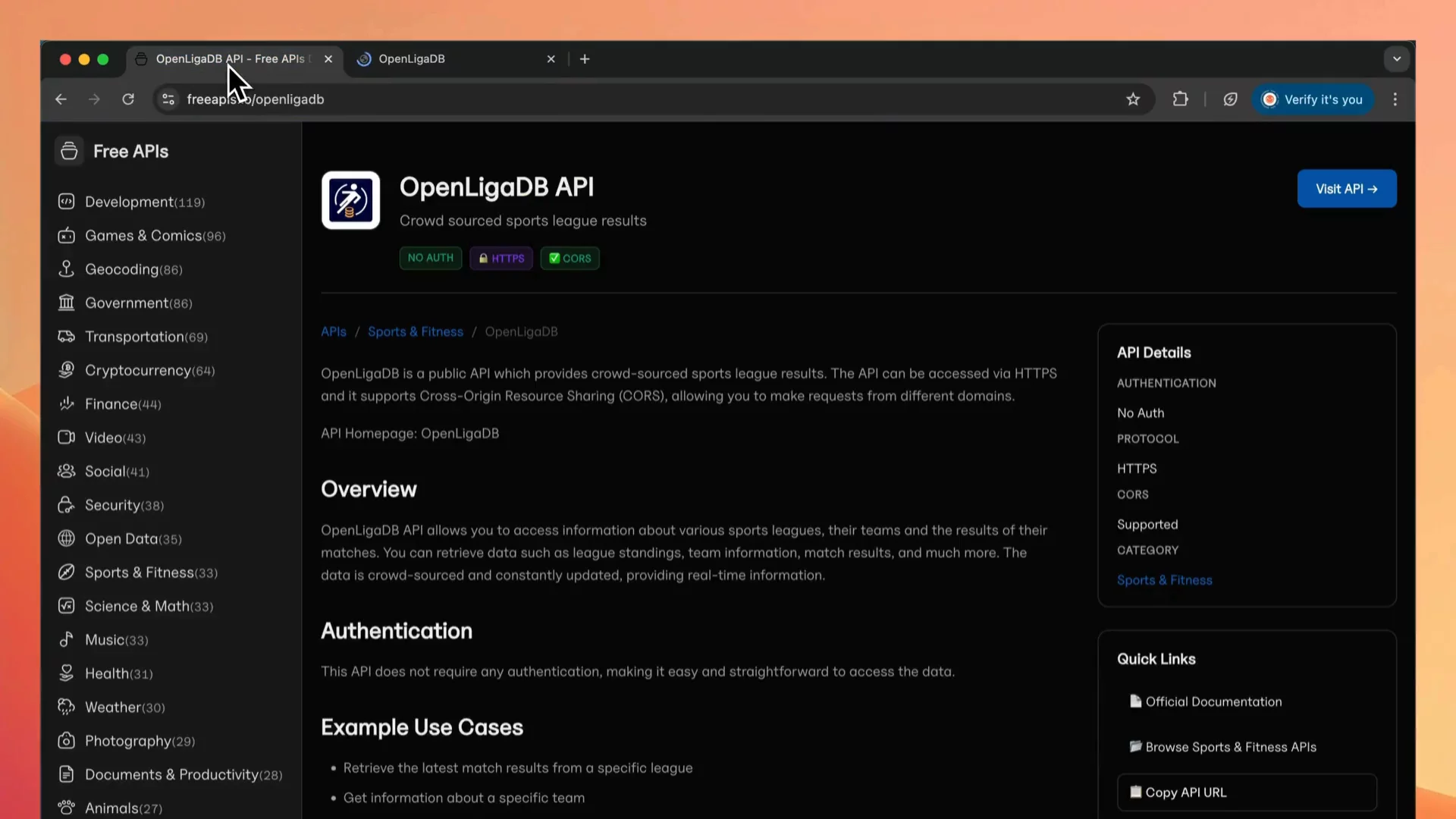Open the browser extensions puzzle icon
The image size is (1456, 819).
click(x=1180, y=99)
